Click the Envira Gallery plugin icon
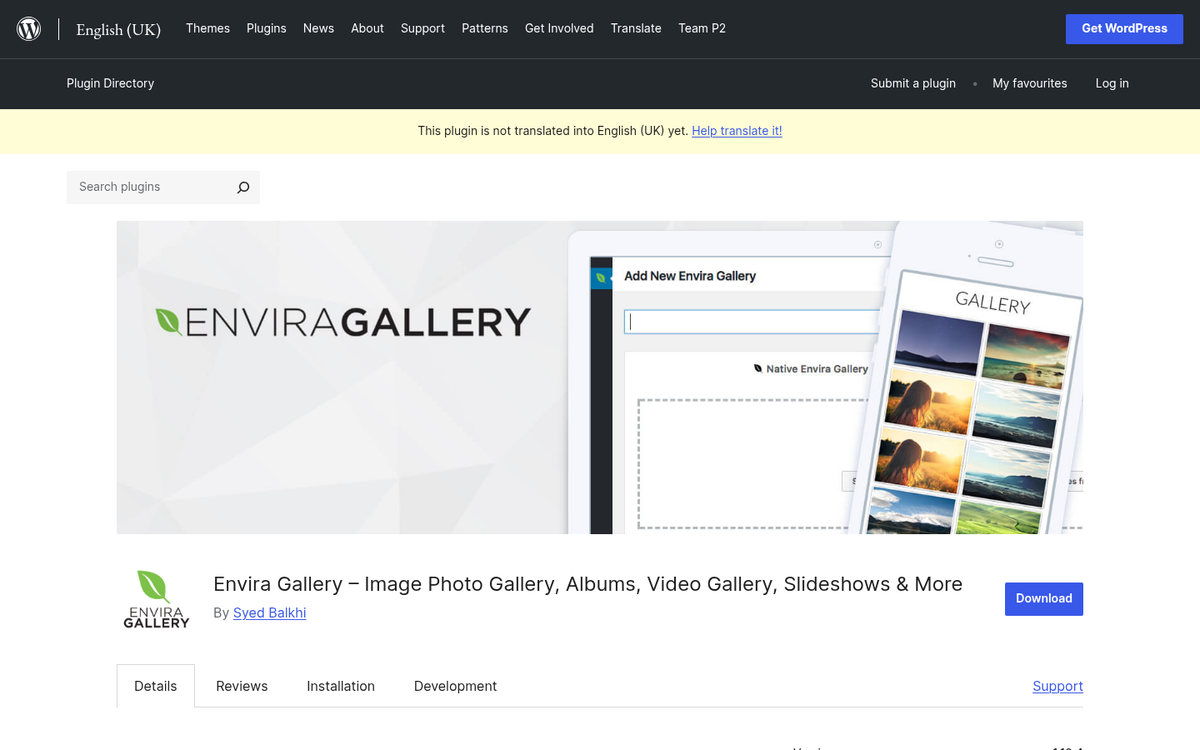The width and height of the screenshot is (1200, 750). tap(156, 597)
